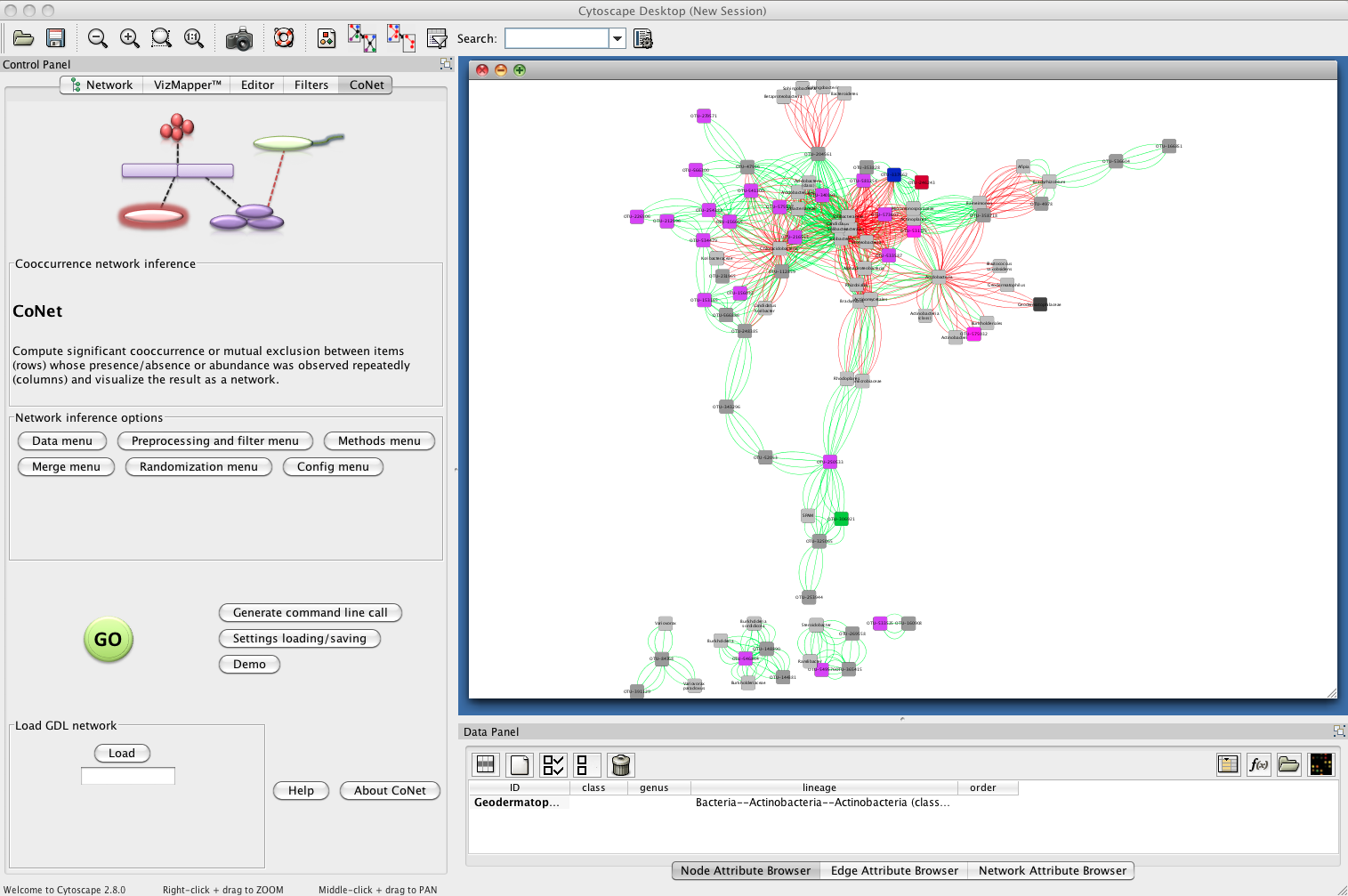
Task: Sort the table by lineage column header
Action: pos(819,787)
